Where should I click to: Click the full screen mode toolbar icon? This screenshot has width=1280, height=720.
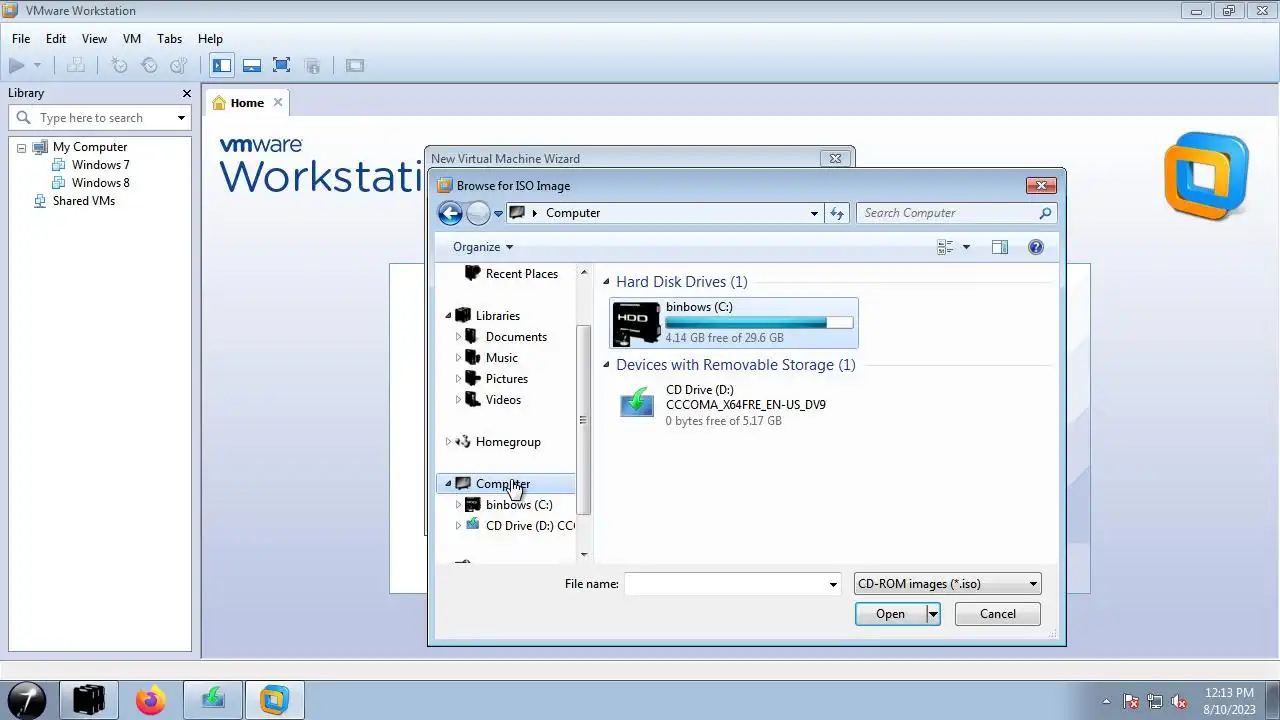[x=282, y=66]
